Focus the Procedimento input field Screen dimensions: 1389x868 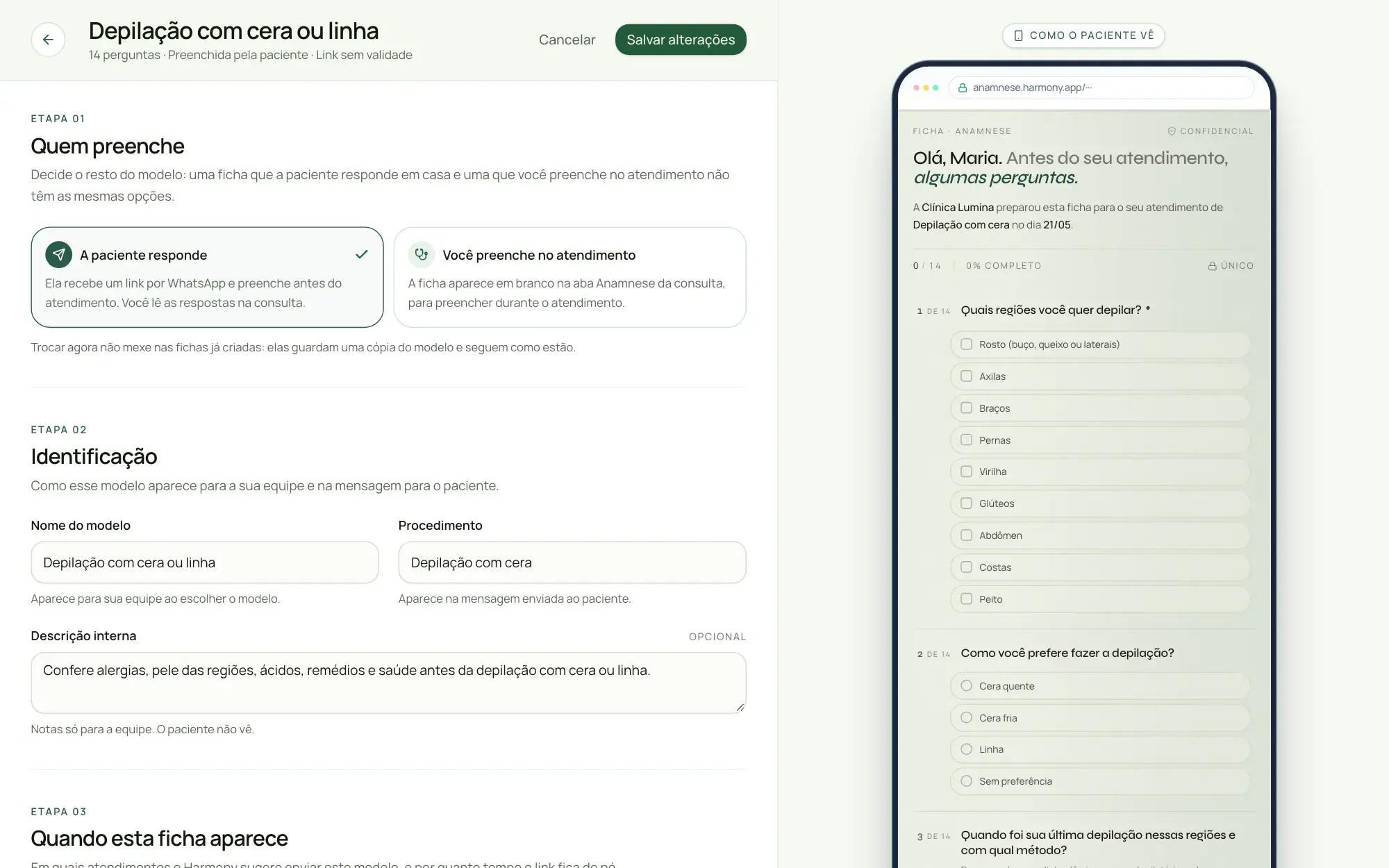572,562
